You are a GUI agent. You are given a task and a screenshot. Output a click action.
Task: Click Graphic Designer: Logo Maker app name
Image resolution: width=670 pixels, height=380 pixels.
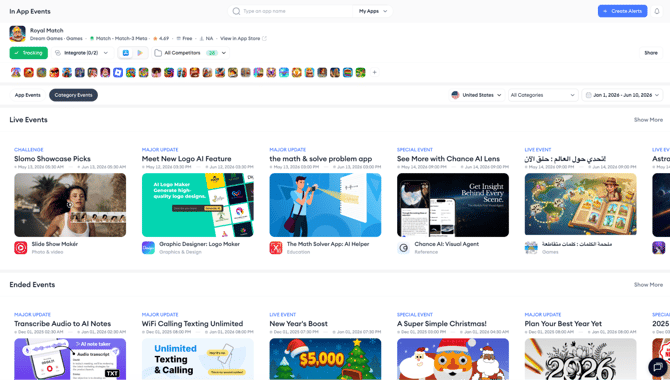[199, 244]
